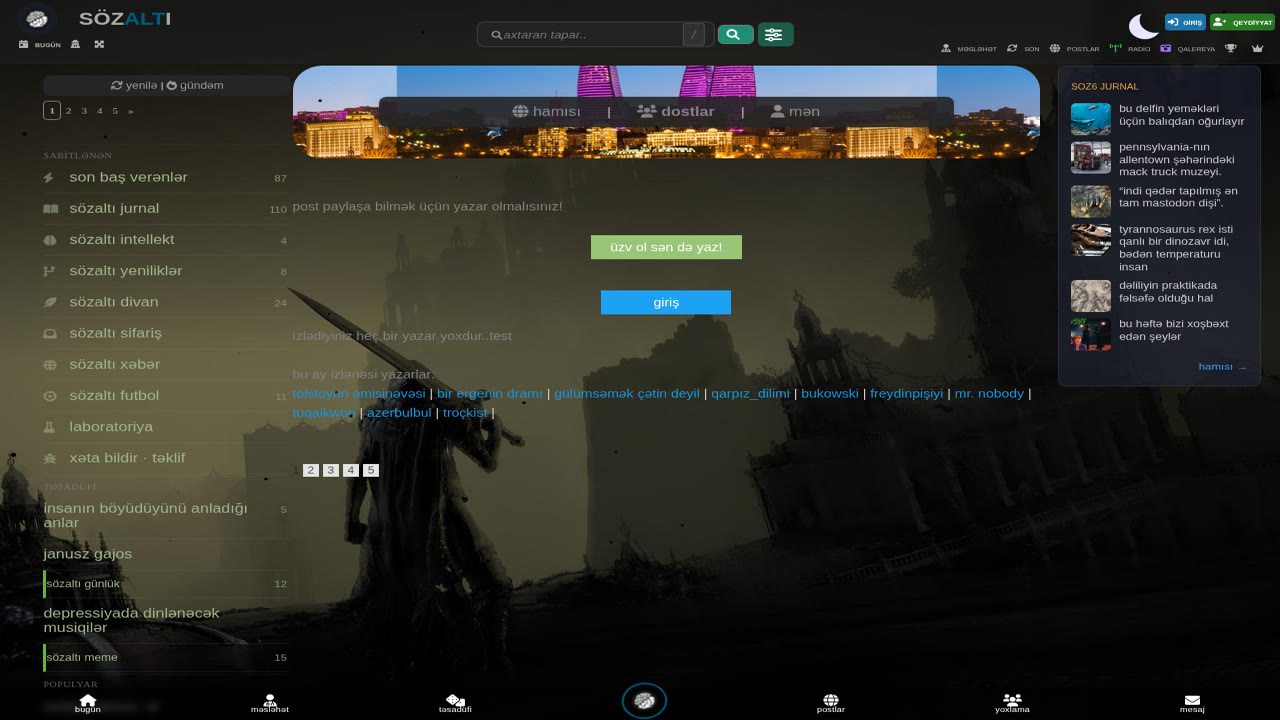Click the trophy icon in header
The image size is (1280, 720).
1231,48
